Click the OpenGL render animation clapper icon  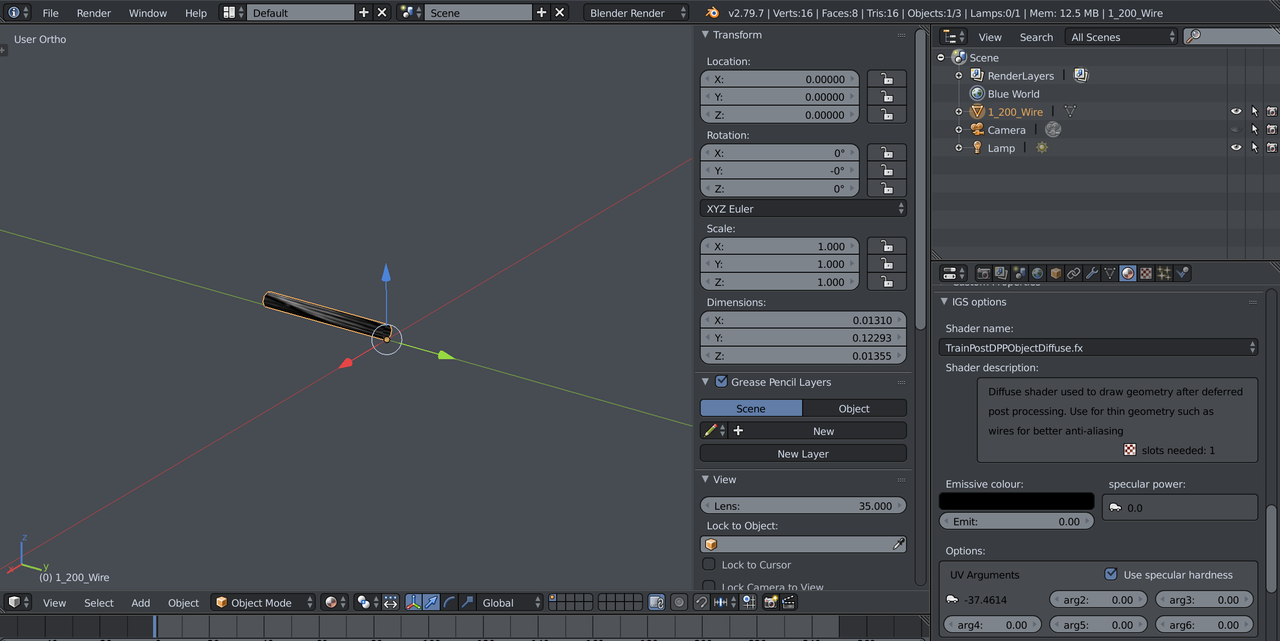tap(789, 602)
